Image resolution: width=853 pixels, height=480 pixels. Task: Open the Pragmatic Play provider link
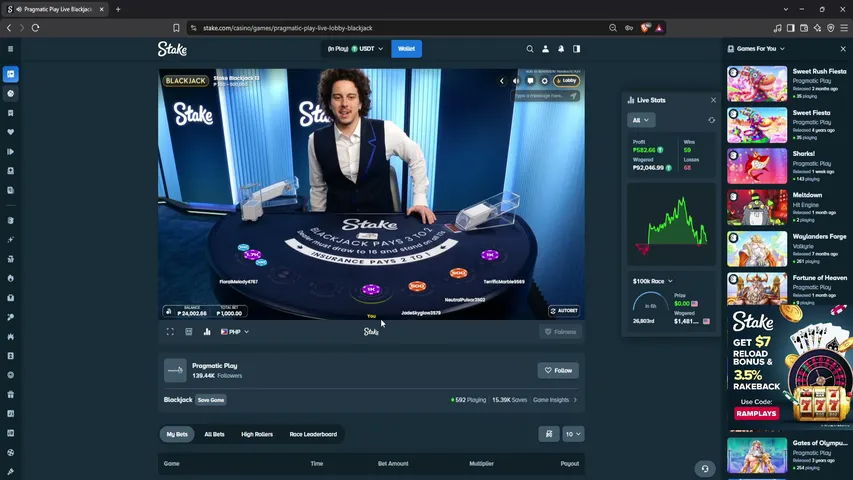click(x=214, y=366)
